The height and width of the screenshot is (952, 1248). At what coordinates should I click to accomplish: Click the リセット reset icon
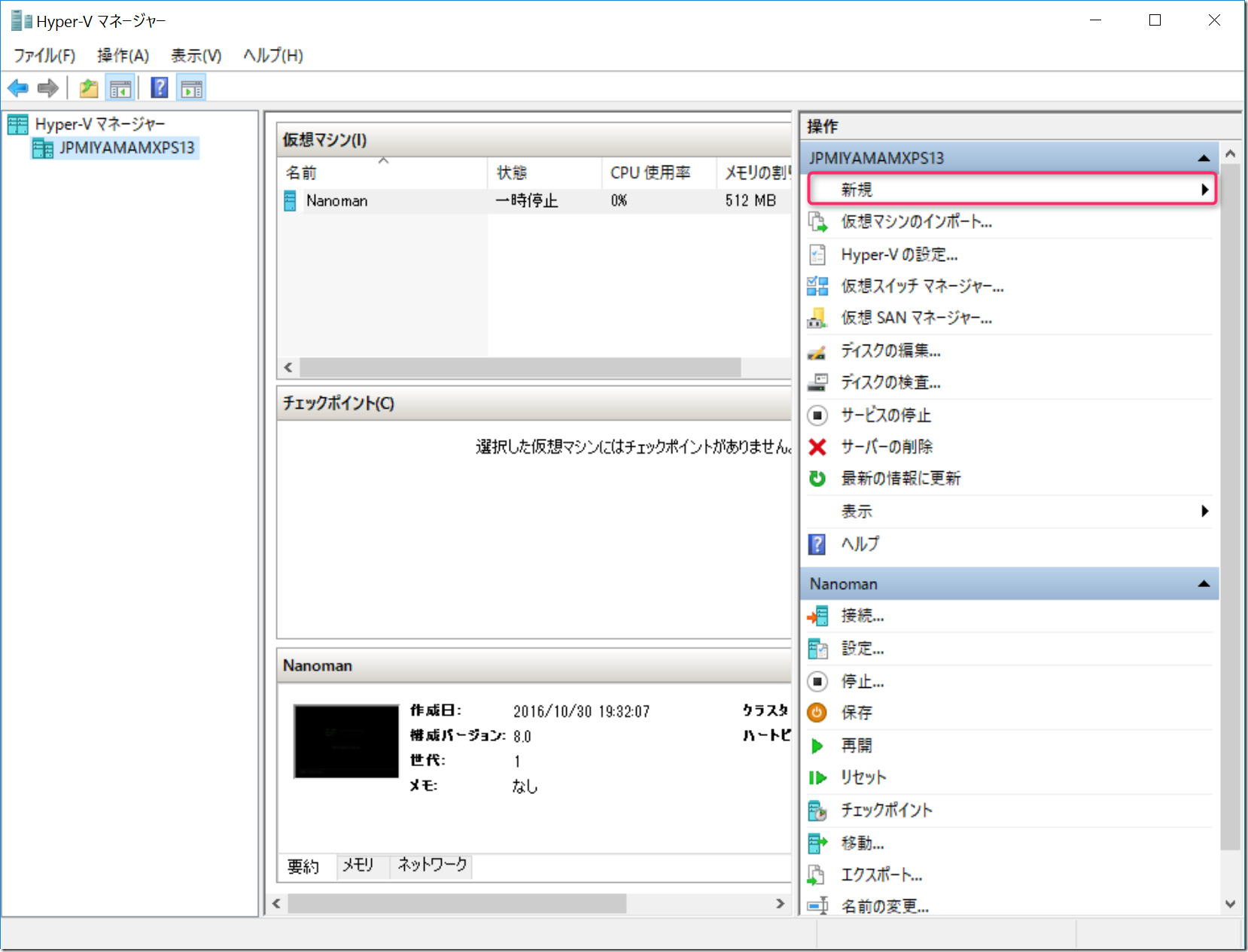pyautogui.click(x=817, y=778)
